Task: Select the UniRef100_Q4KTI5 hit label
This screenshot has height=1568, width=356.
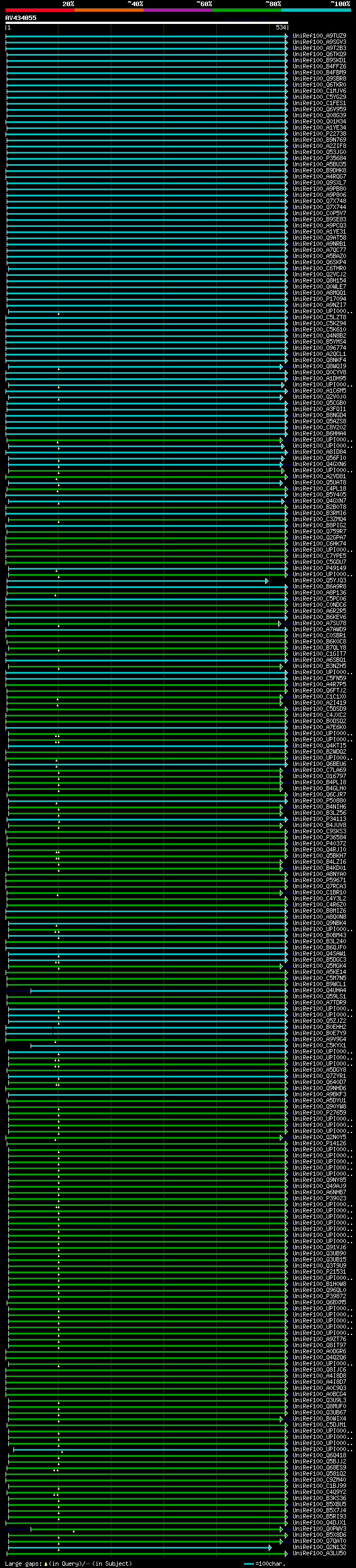Action: point(319,746)
